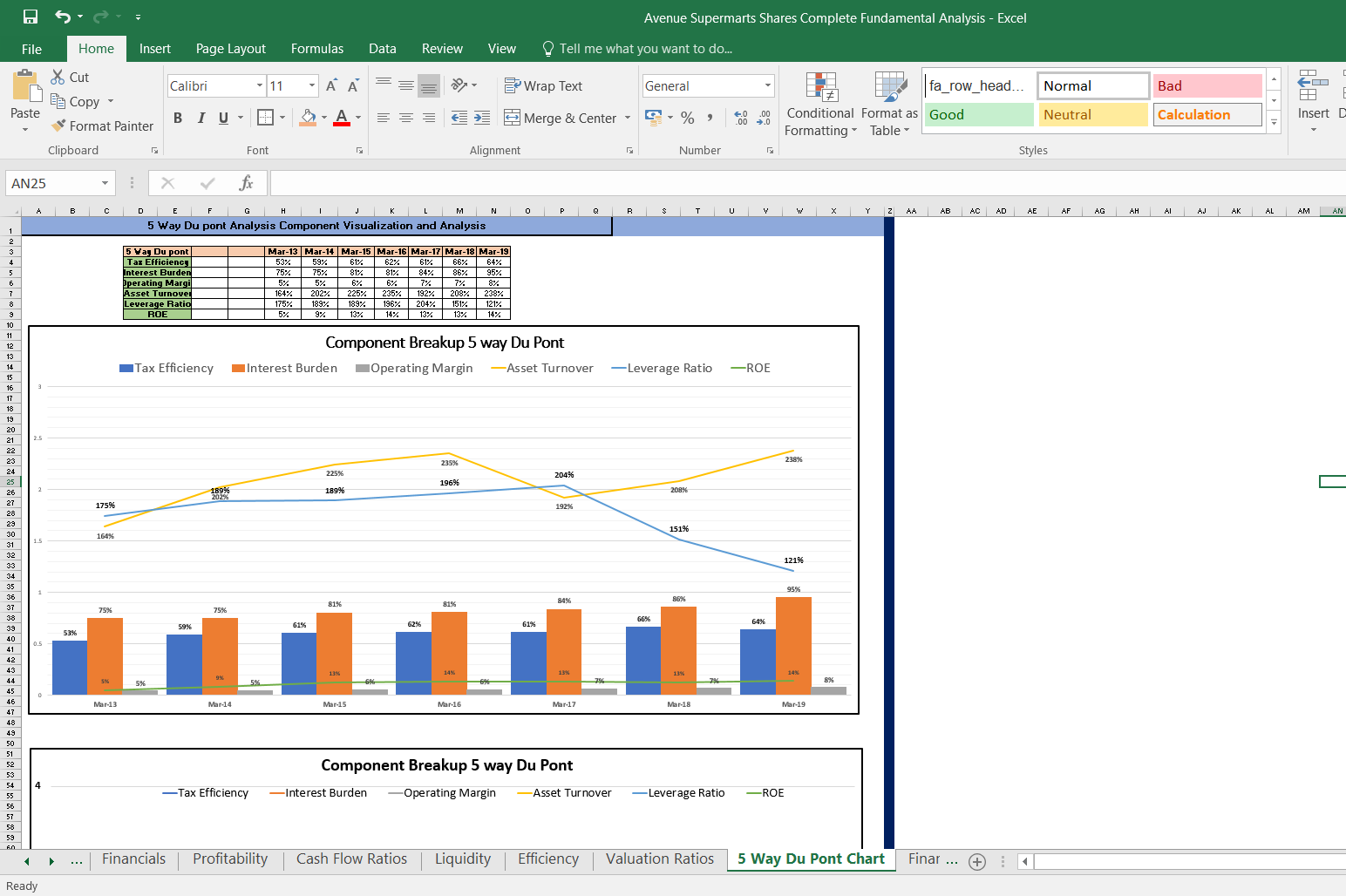Save the workbook using the floppy disk icon
Image resolution: width=1346 pixels, height=896 pixels.
click(31, 17)
